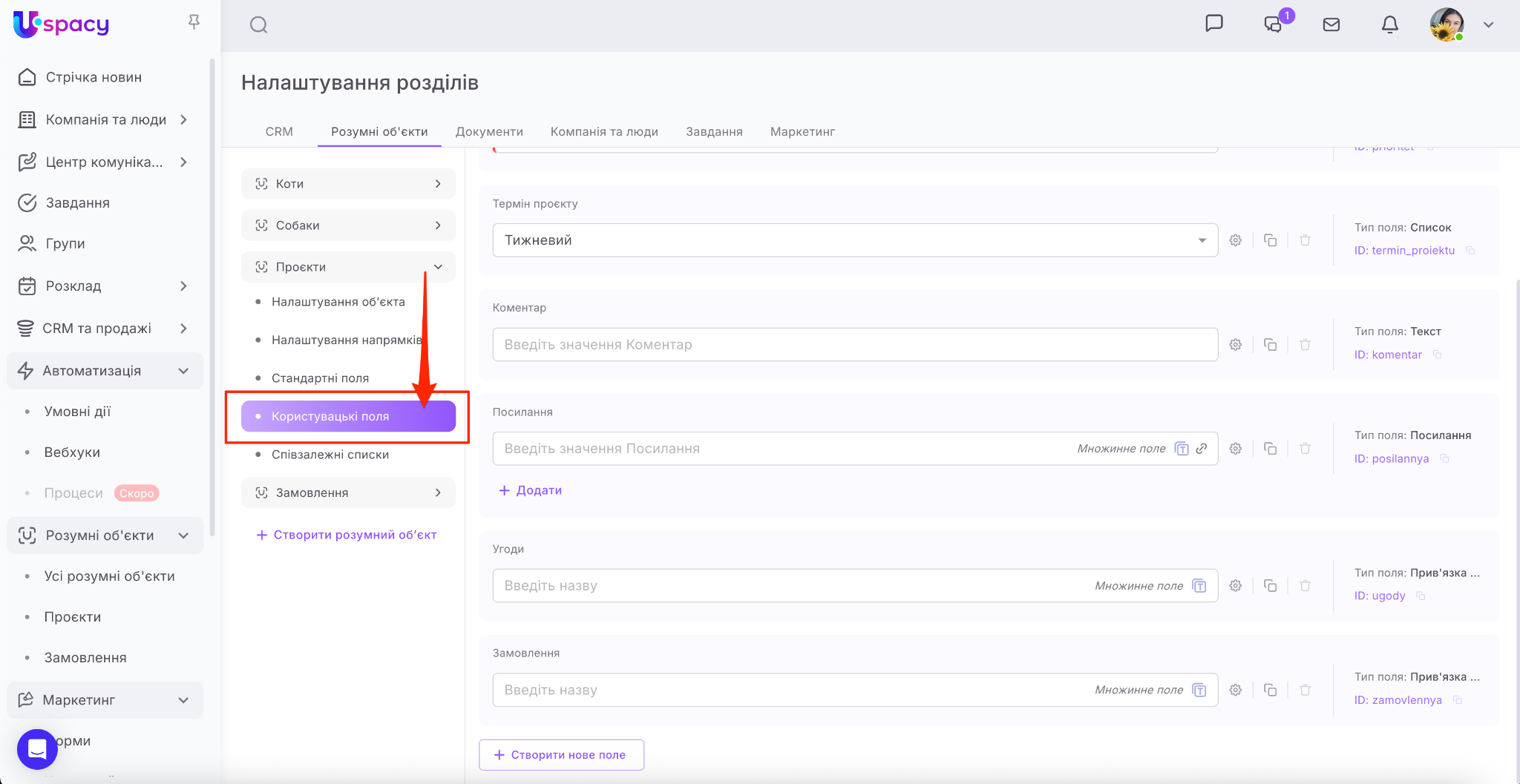Expand the user profile menu arrow
Viewport: 1520px width, 784px height.
point(1488,24)
